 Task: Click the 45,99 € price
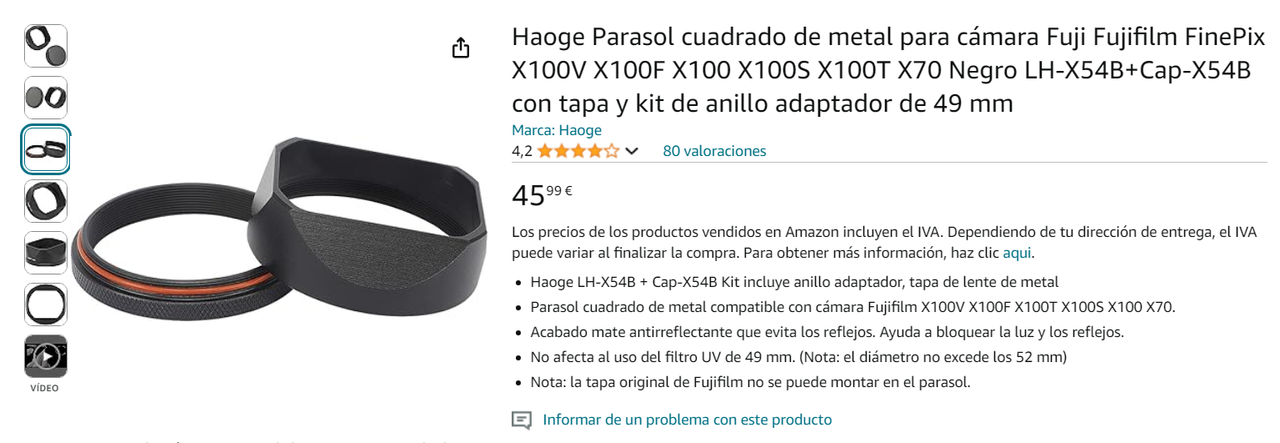(542, 195)
